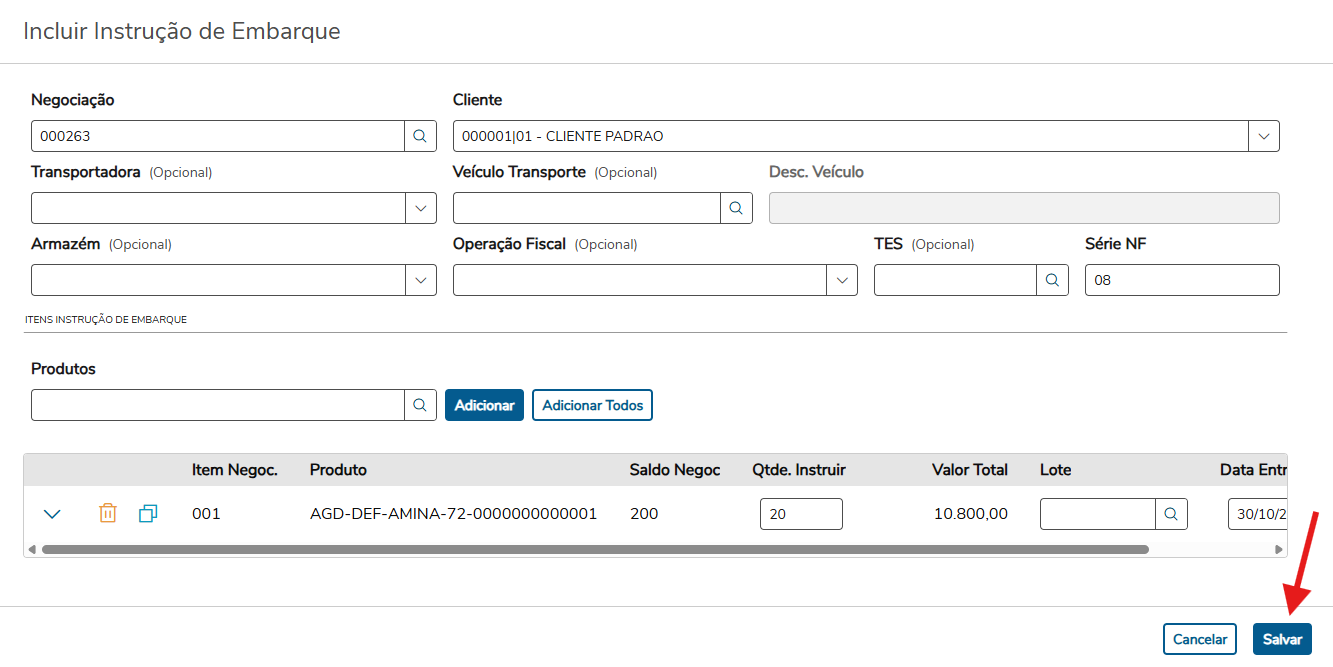Image resolution: width=1333 pixels, height=667 pixels.
Task: Delete item 001 with trash icon
Action: point(108,514)
